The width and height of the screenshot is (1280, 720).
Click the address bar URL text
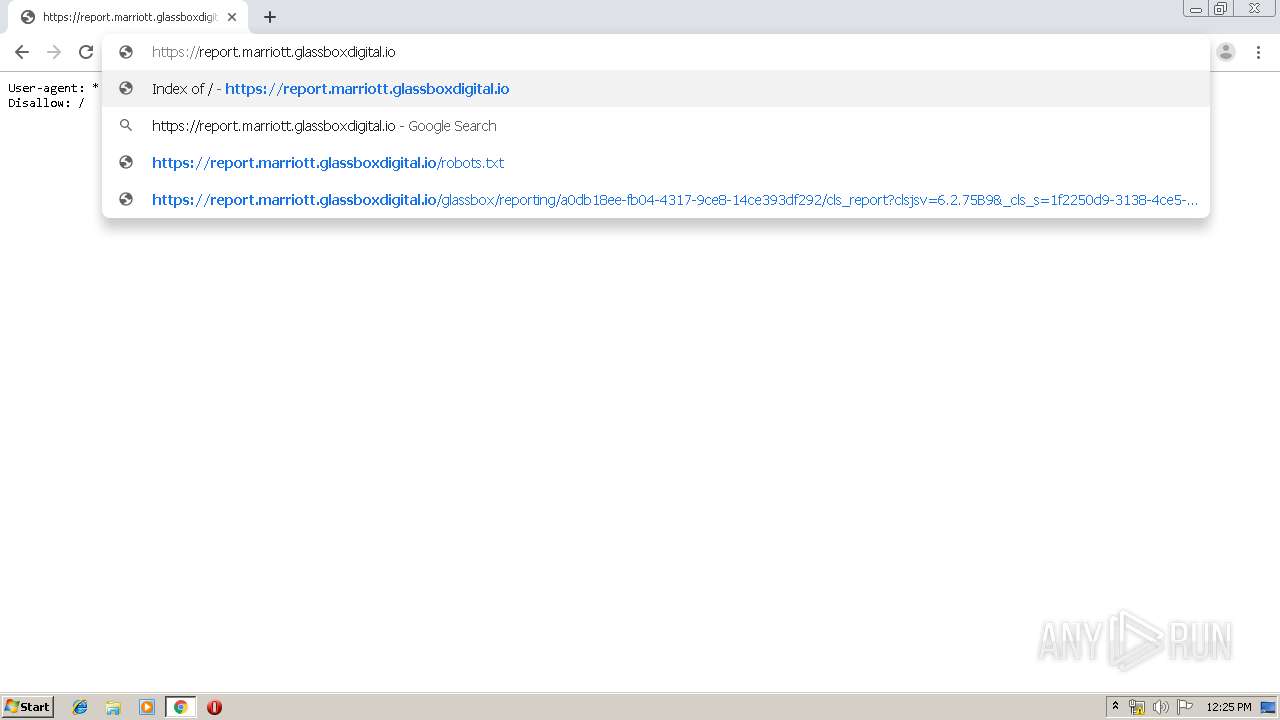274,52
